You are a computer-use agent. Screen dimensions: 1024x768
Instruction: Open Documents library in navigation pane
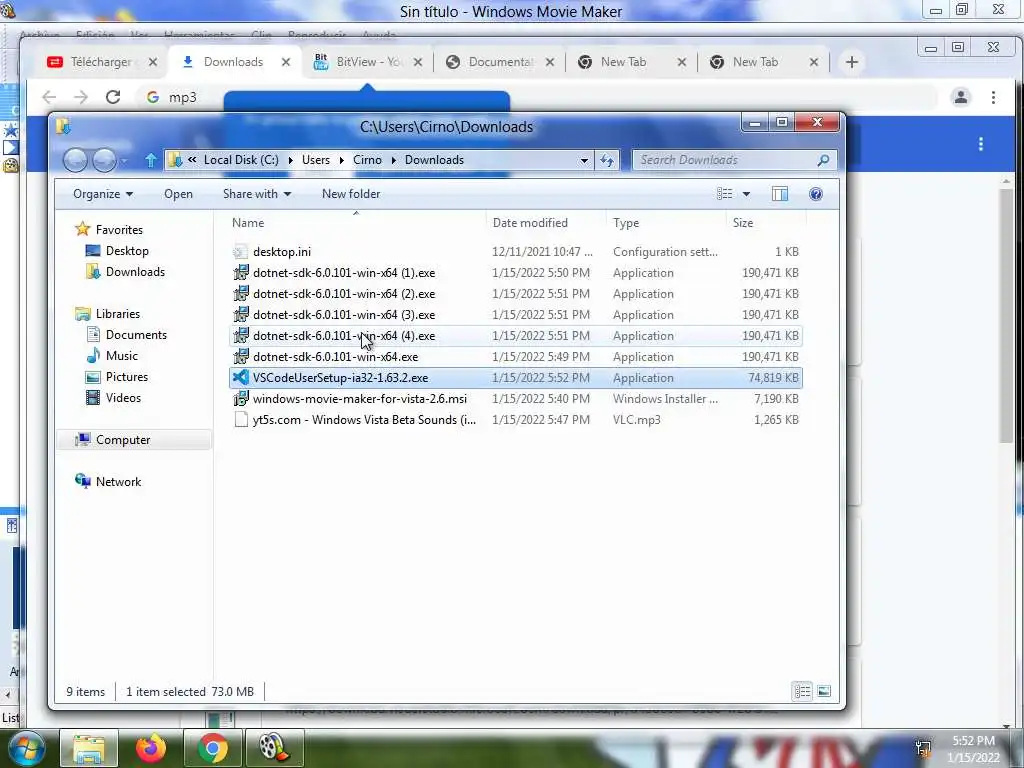[136, 334]
